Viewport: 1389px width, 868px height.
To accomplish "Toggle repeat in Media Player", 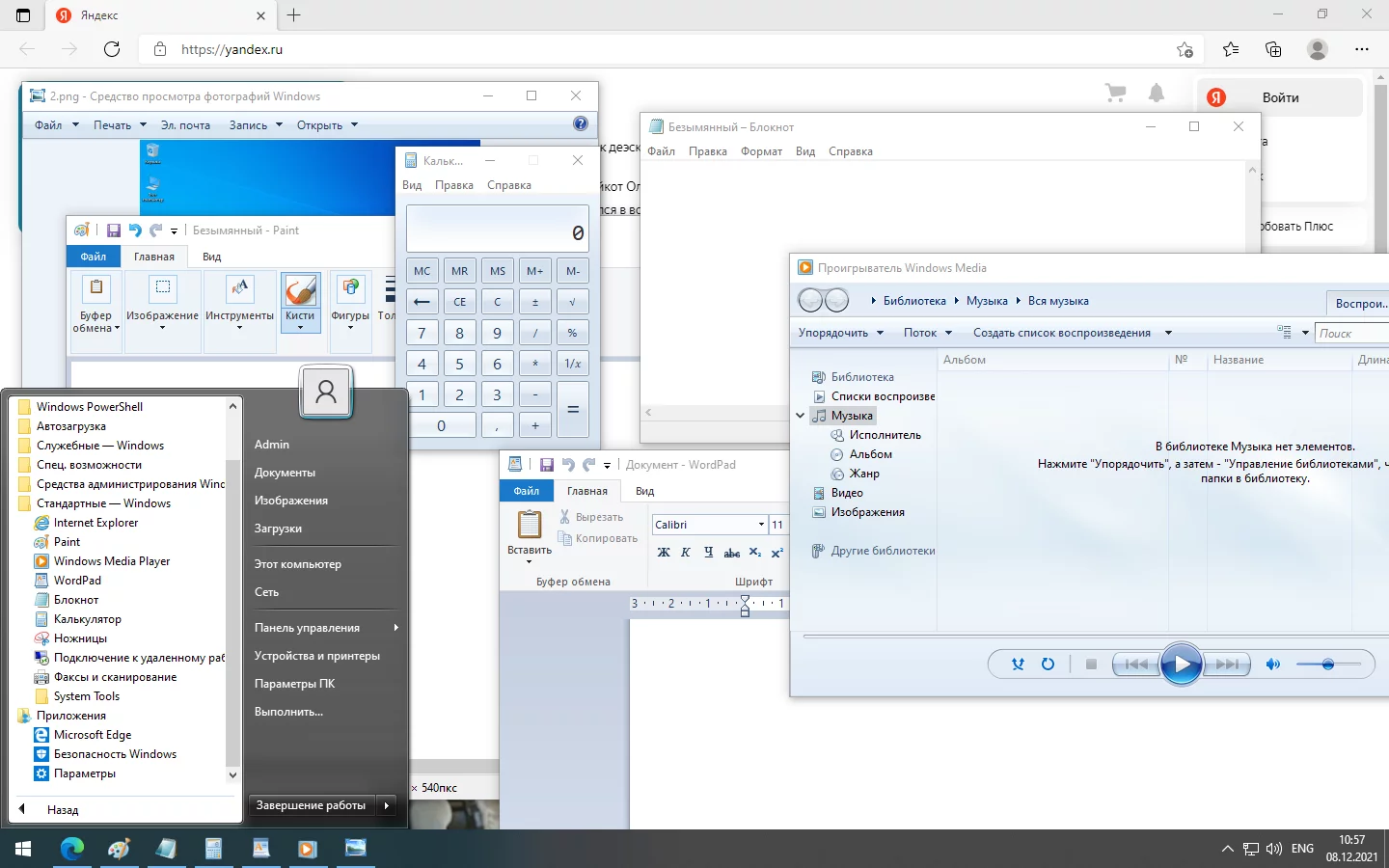I will (x=1048, y=665).
